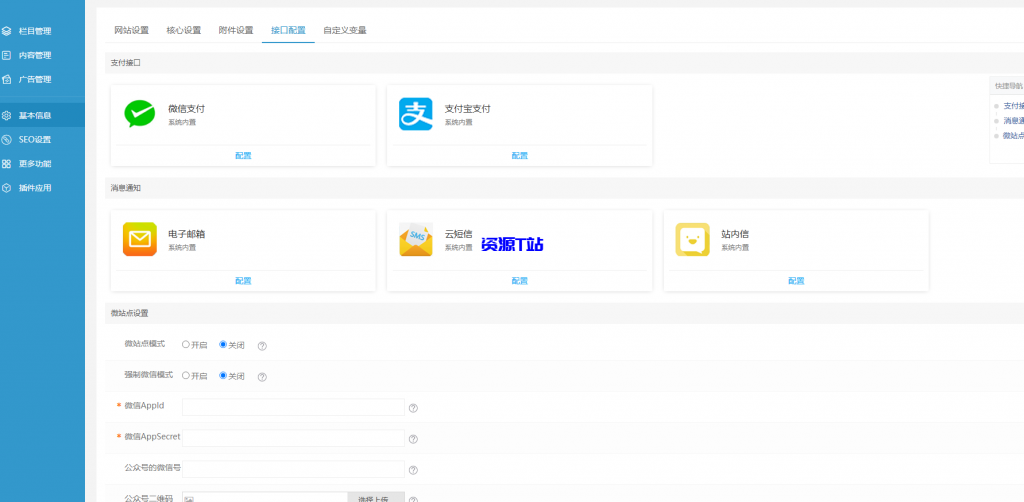Select 关闭 for 强制微信模式
The width and height of the screenshot is (1024, 502).
pos(223,375)
